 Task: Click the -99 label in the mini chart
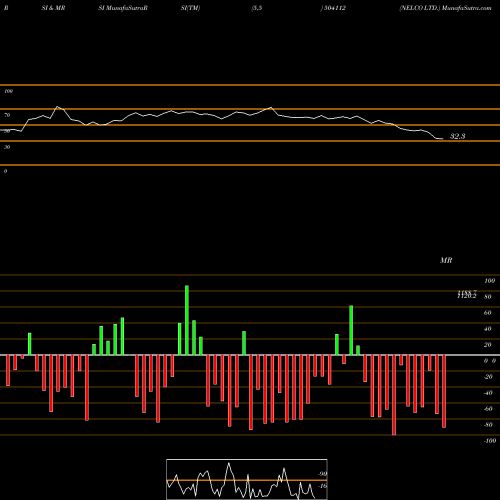323,474
